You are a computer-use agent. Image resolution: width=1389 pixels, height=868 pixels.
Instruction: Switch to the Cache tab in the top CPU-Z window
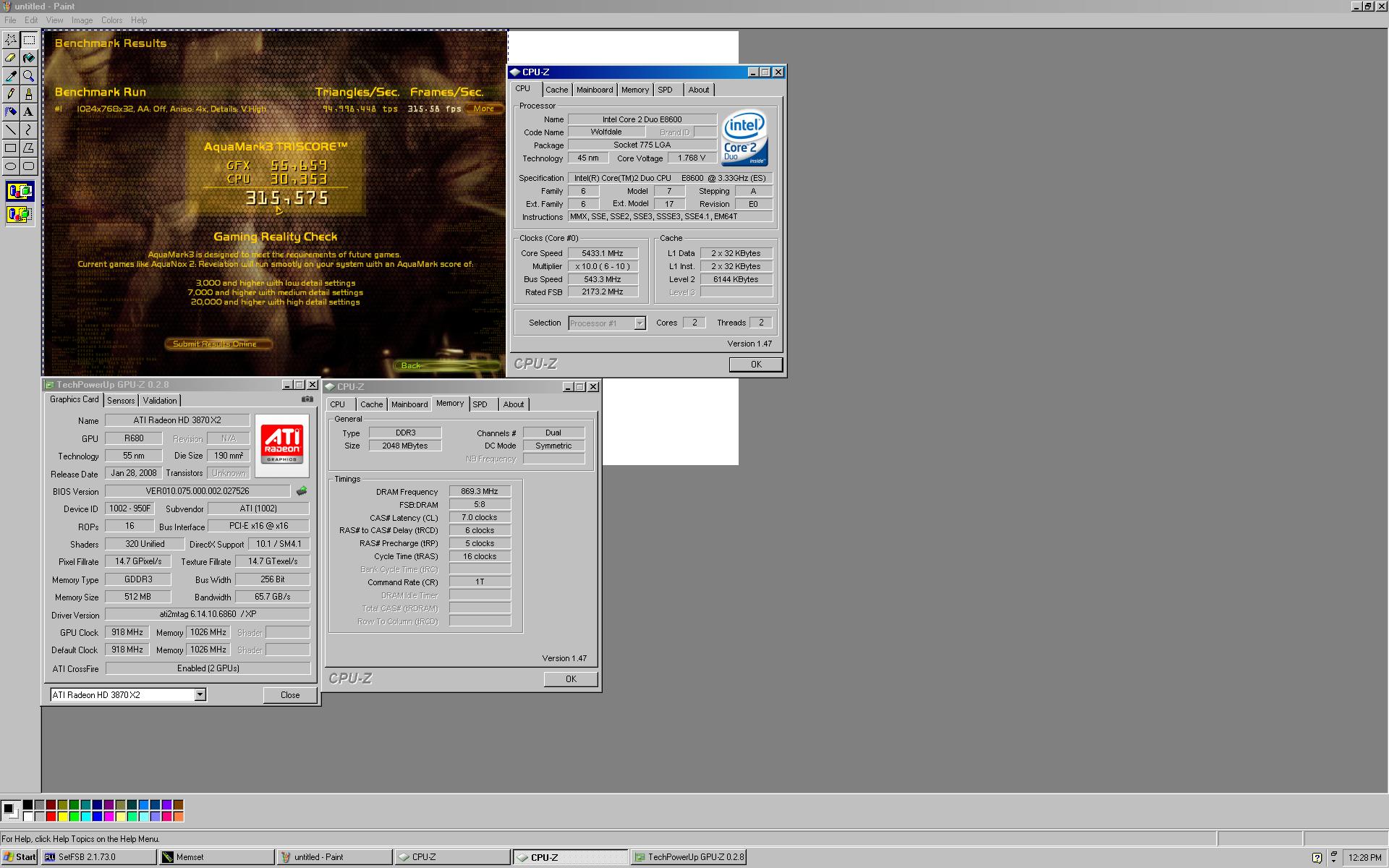pos(556,90)
